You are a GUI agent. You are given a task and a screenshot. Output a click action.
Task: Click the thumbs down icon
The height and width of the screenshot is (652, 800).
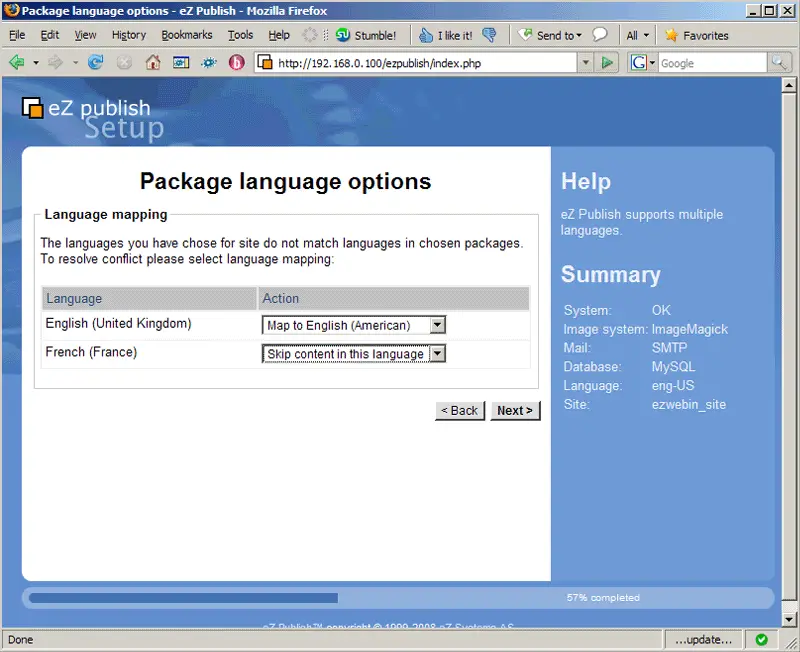(x=489, y=35)
